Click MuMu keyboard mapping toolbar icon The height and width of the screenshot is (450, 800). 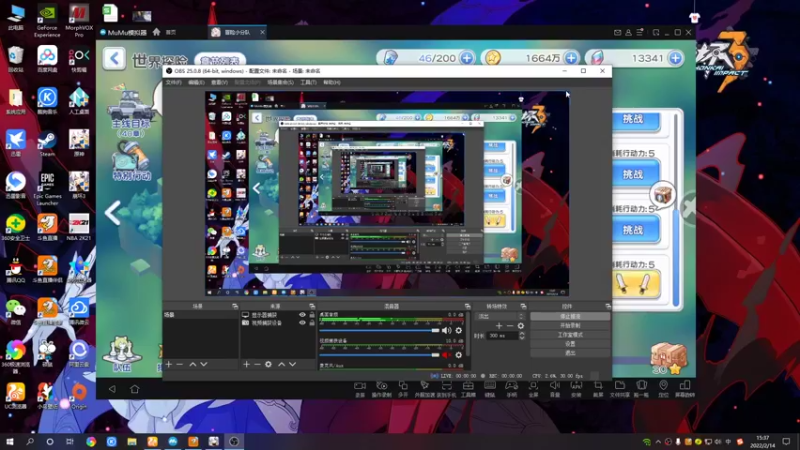pos(490,388)
